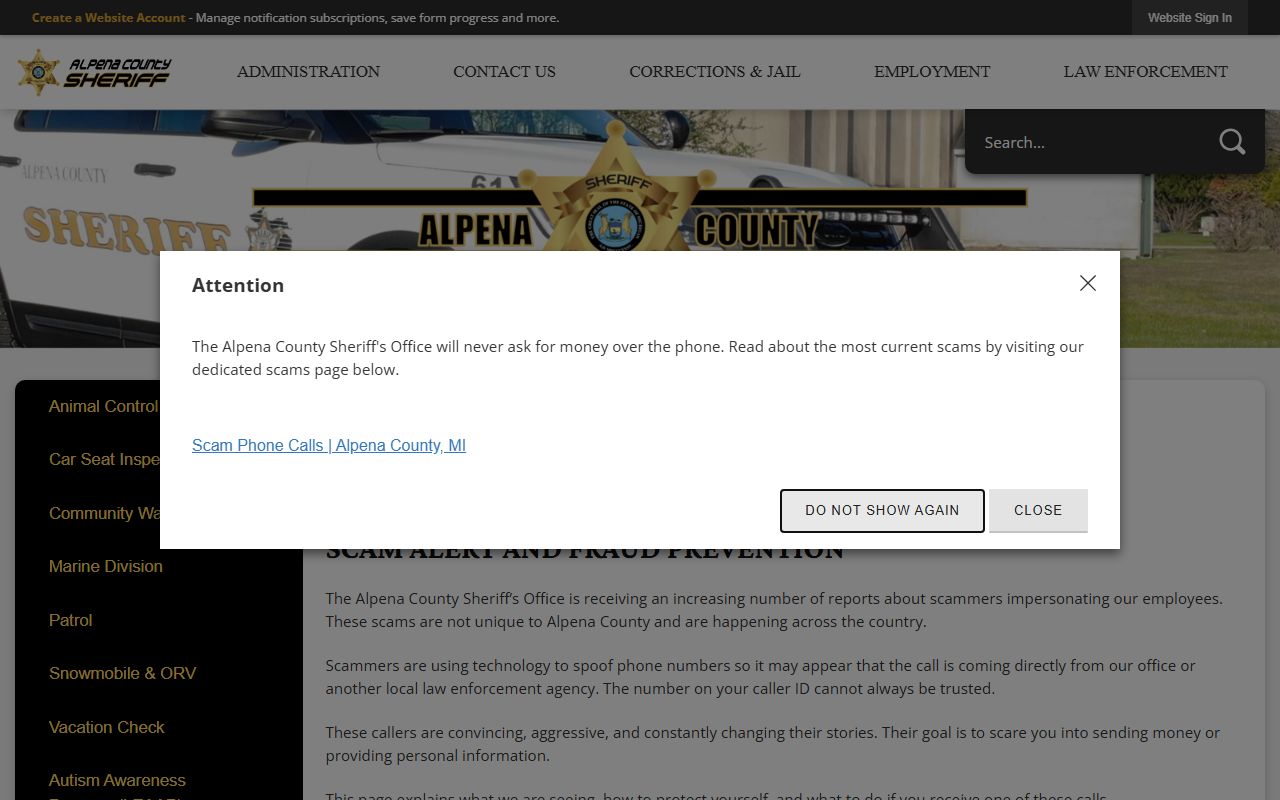Open the Corrections & Jail menu
Image resolution: width=1280 pixels, height=800 pixels.
pyautogui.click(x=715, y=72)
